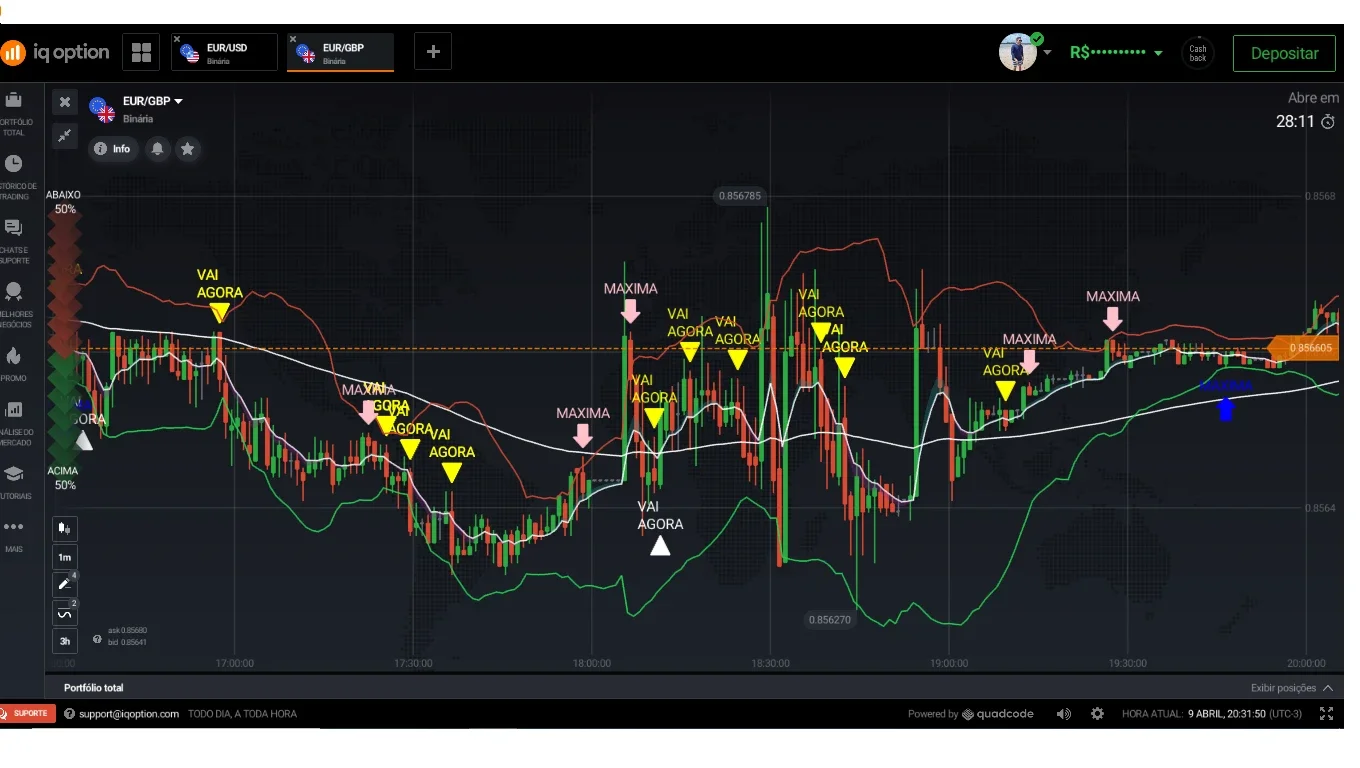Click the Depositar button
1360x768 pixels.
tap(1284, 53)
